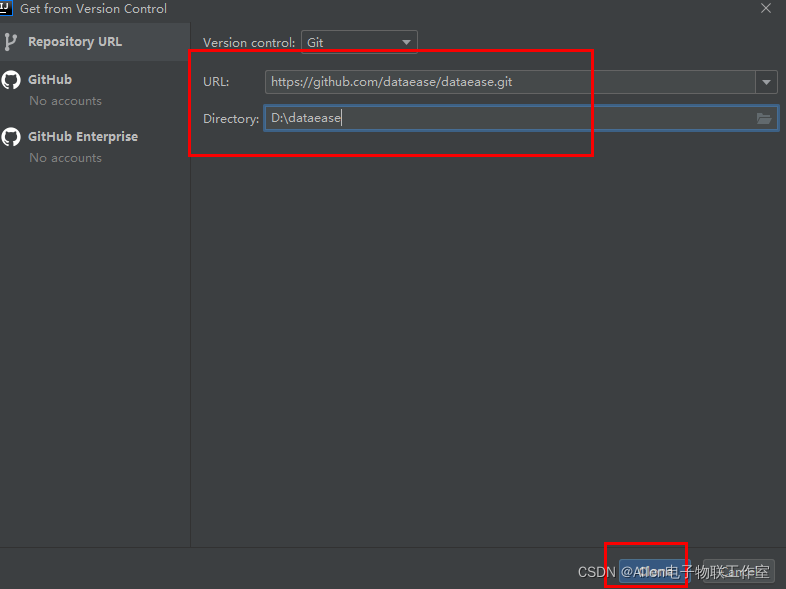Click into the Directory input field
Screen dimensions: 786x589
click(521, 118)
